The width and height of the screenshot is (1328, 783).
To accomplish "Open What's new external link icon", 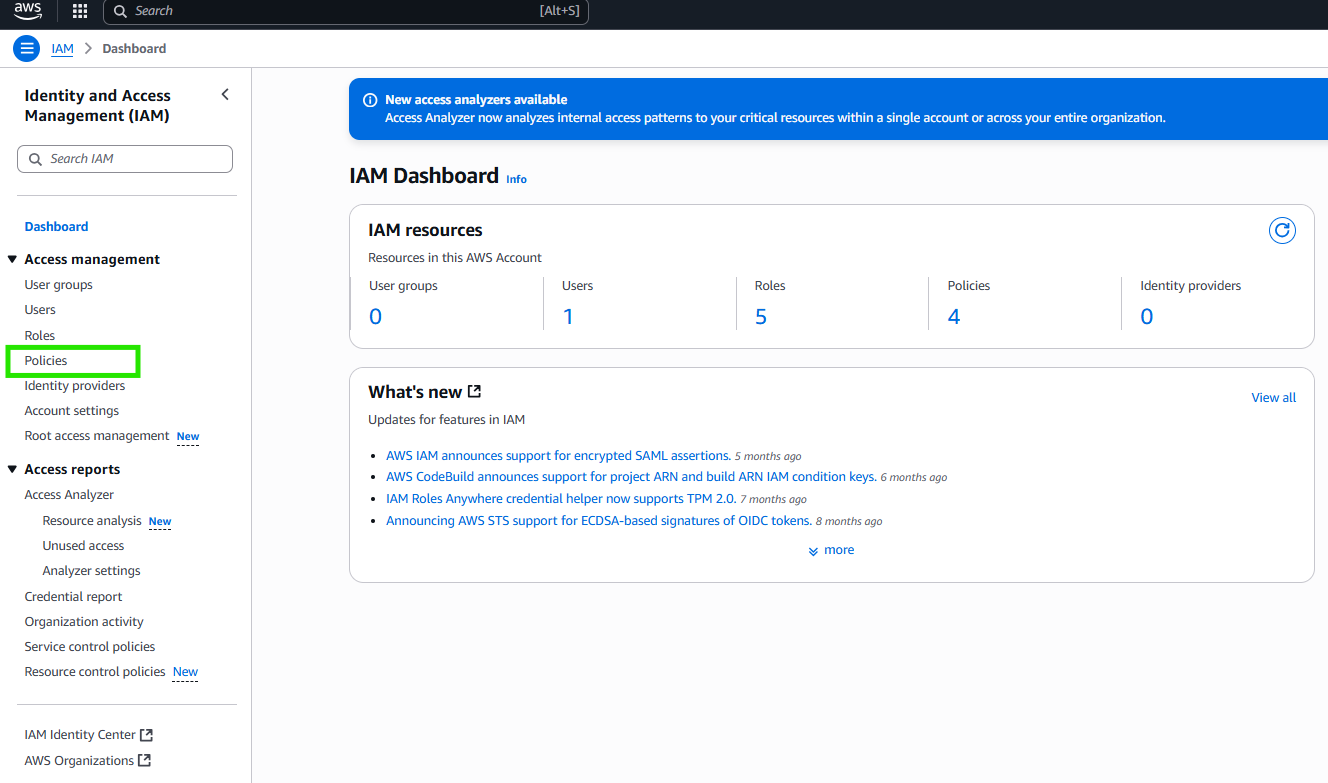I will point(475,391).
